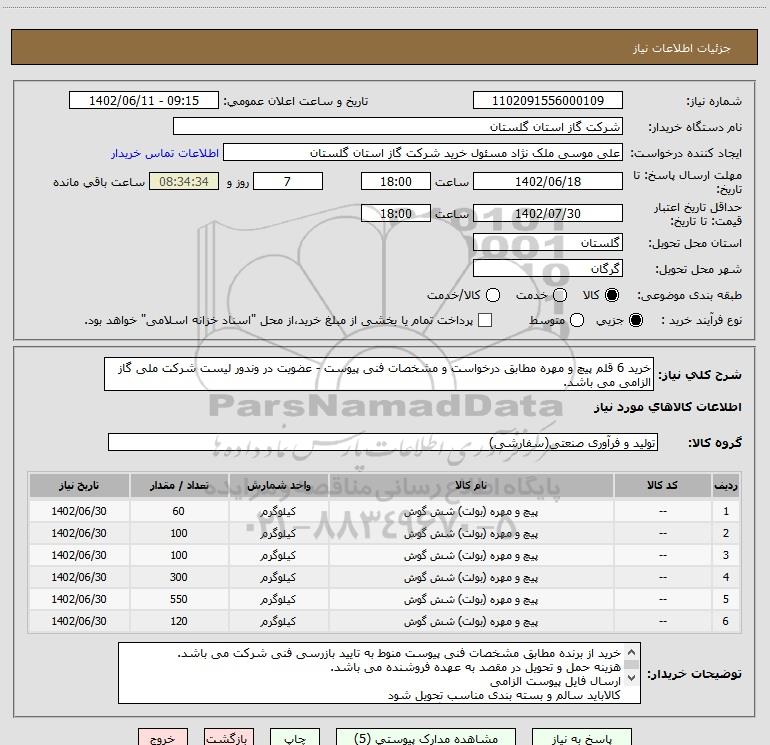Click the request creator field علی موسی ملک نژاد
The image size is (770, 745).
pyautogui.click(x=423, y=152)
